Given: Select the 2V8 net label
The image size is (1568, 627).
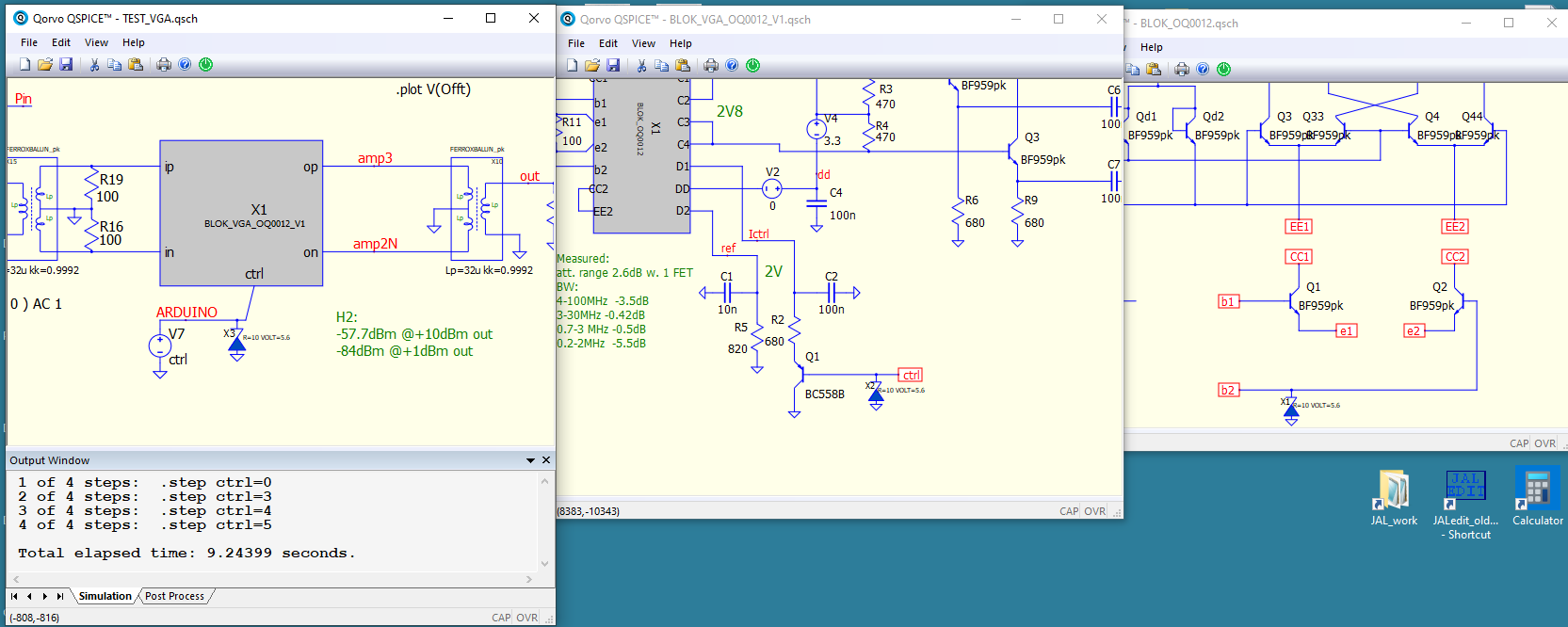Looking at the screenshot, I should coord(730,111).
